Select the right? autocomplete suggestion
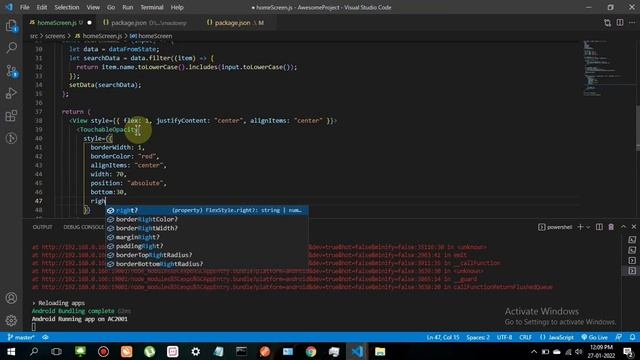This screenshot has height=360, width=640. [x=207, y=210]
